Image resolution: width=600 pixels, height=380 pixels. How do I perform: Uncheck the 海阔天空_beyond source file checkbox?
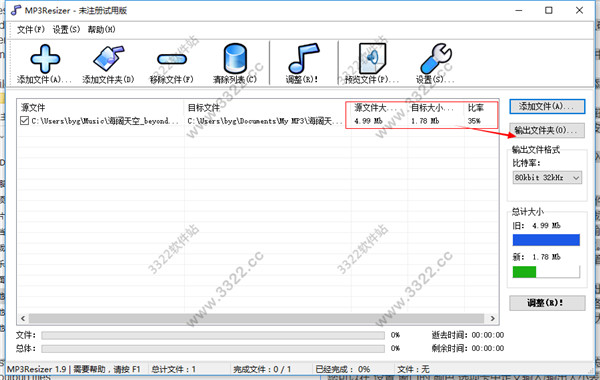click(x=24, y=121)
